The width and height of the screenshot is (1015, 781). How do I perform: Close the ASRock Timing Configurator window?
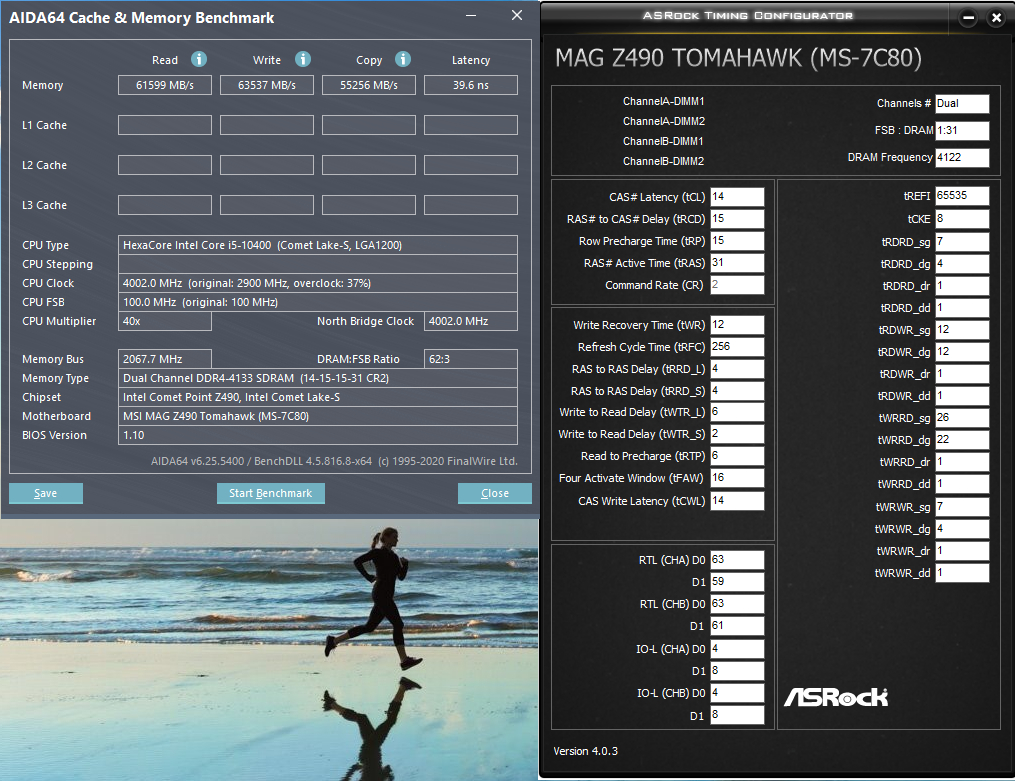(996, 18)
